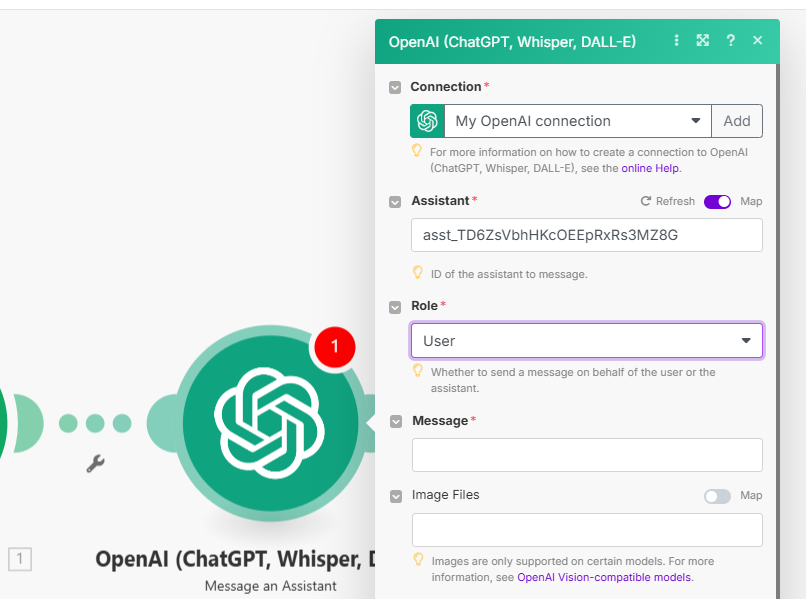Toggle the Connection field collapse checkbox
806x599 pixels.
pyautogui.click(x=395, y=87)
